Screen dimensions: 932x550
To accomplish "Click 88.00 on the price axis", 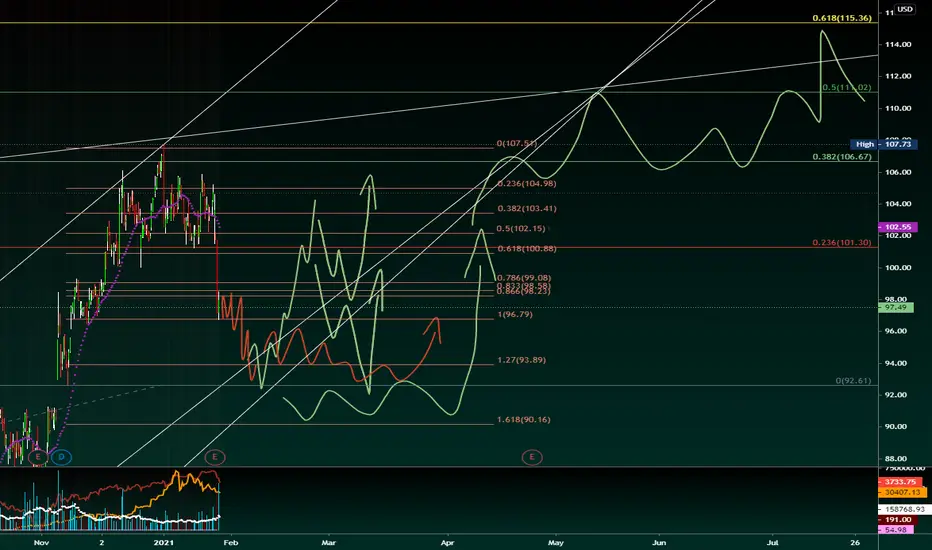I will (x=898, y=459).
